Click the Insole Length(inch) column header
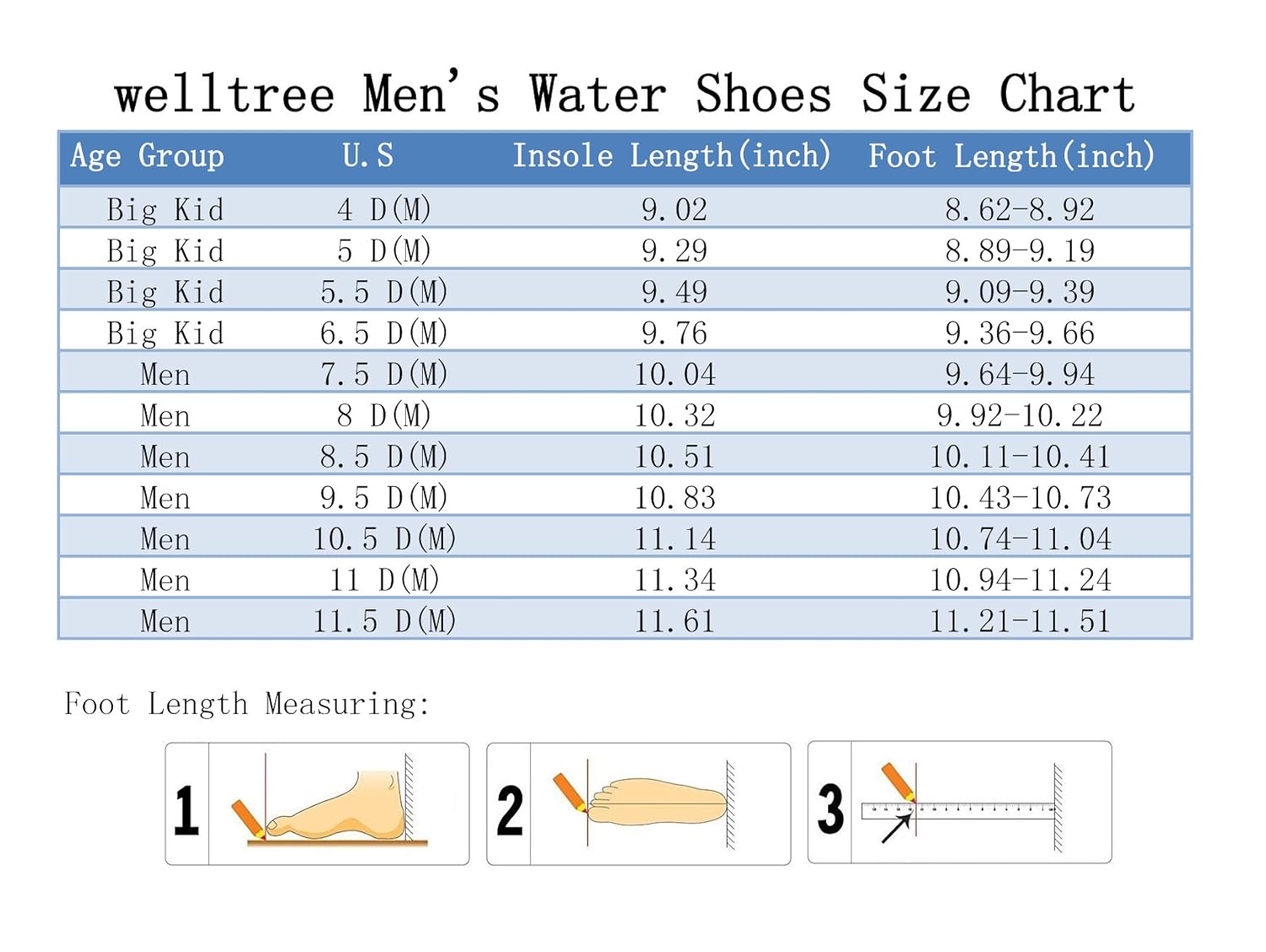 672,156
